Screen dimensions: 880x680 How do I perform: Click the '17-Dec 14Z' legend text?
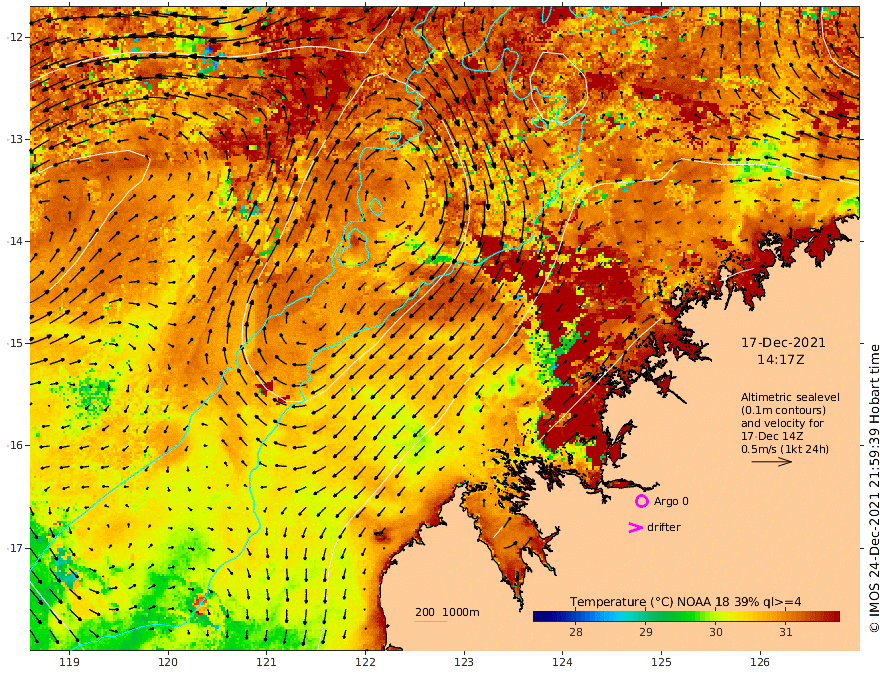coord(772,436)
